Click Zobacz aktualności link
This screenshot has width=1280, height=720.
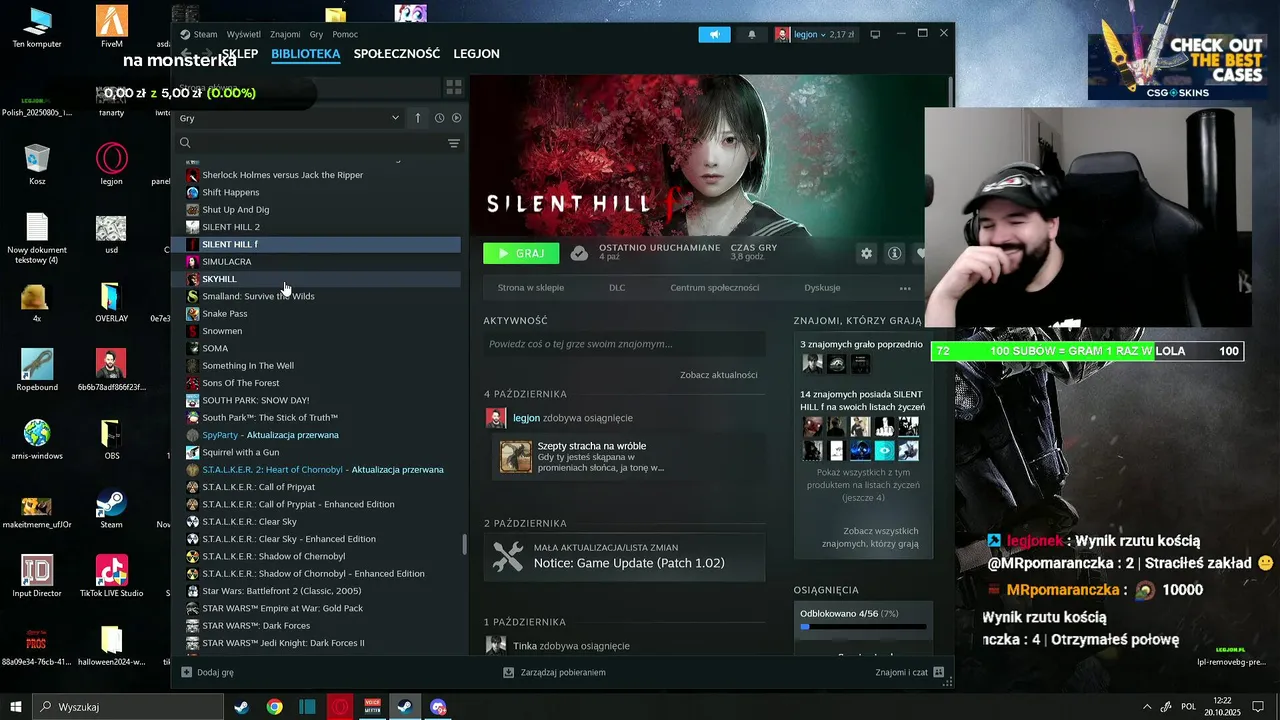pos(719,375)
